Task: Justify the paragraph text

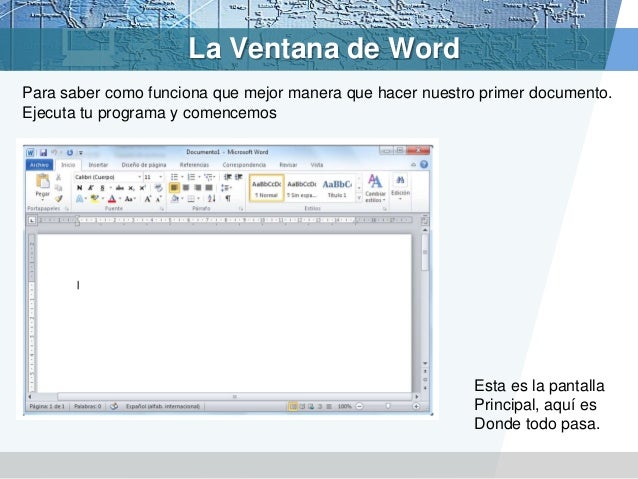Action: [x=209, y=188]
